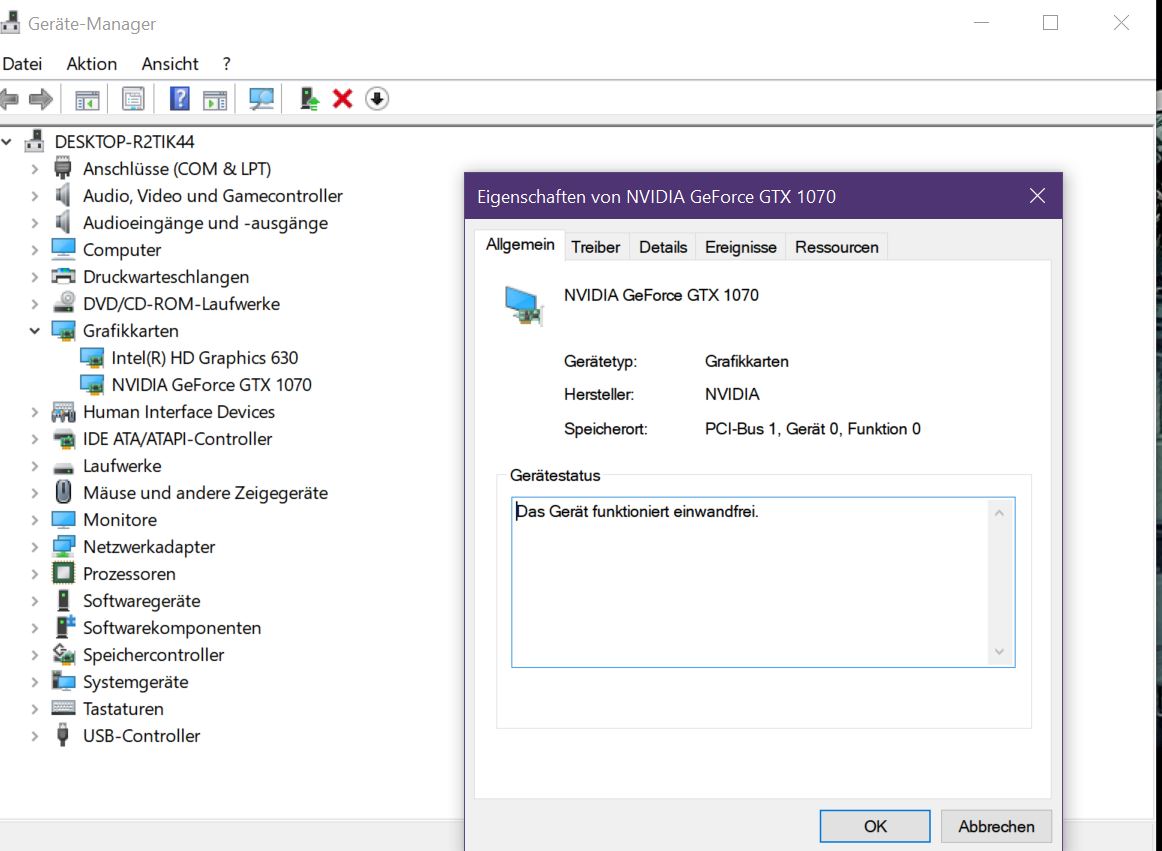Click the toolbar Back arrow icon
Viewport: 1162px width, 851px height.
click(9, 99)
